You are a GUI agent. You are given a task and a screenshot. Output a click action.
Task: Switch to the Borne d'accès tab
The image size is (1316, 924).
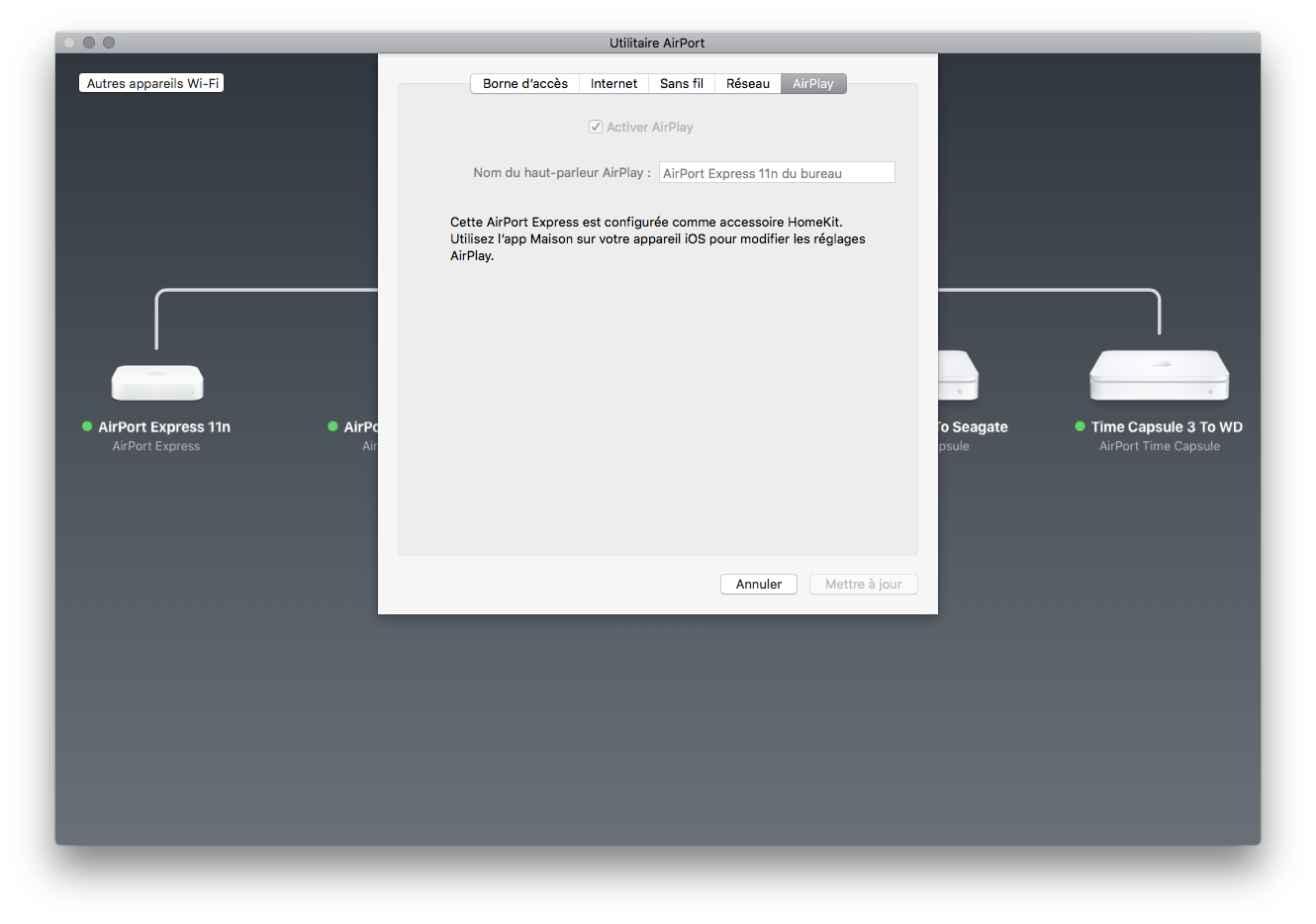pyautogui.click(x=524, y=84)
